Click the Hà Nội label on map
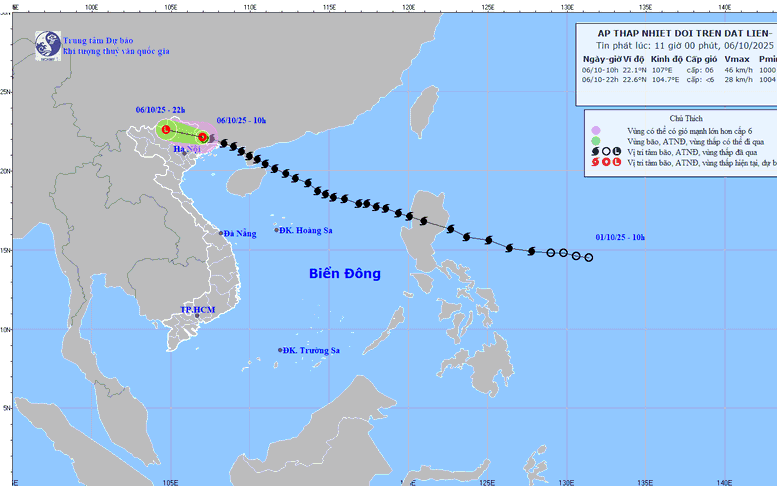777x486 pixels. [x=187, y=150]
